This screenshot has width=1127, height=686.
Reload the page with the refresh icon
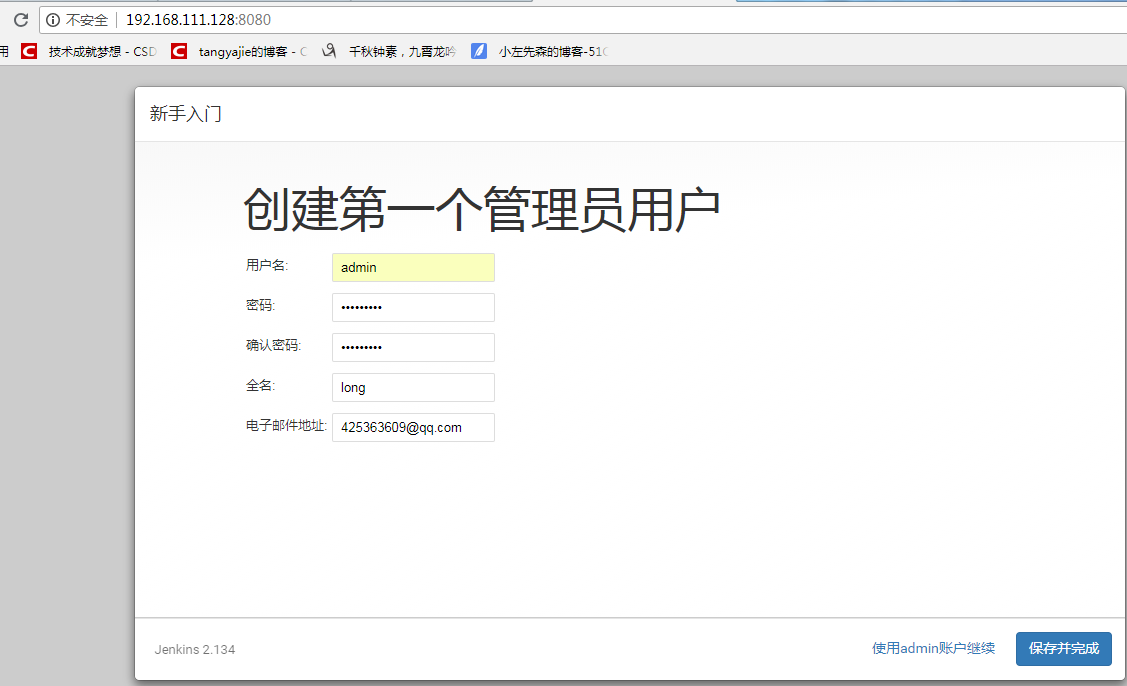point(21,20)
